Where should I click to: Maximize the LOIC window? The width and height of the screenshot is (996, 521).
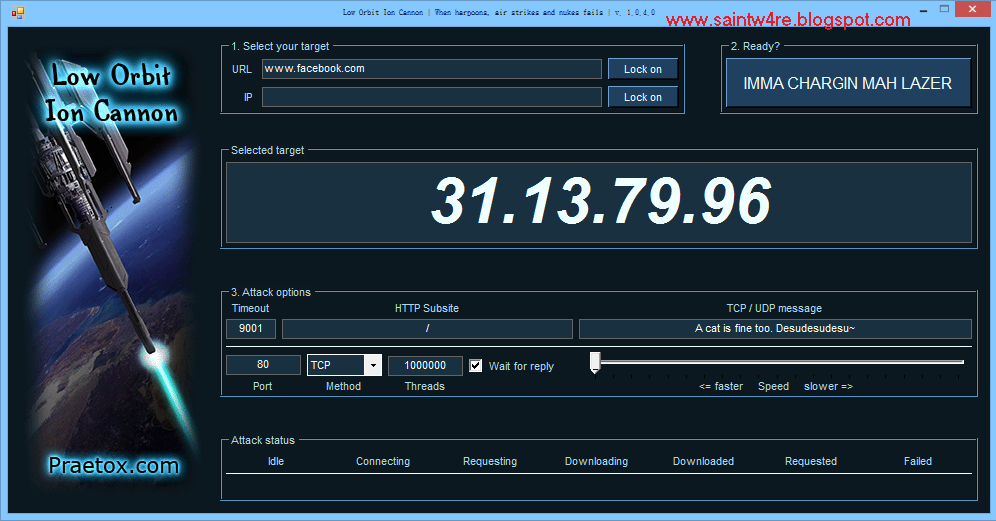(945, 9)
